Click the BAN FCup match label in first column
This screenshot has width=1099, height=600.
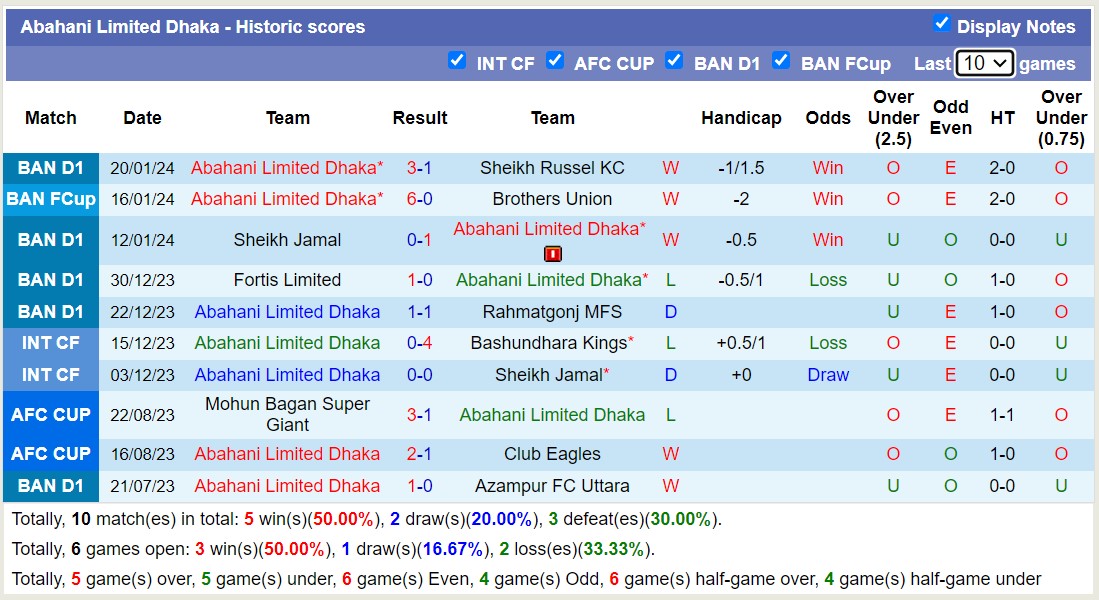point(50,198)
